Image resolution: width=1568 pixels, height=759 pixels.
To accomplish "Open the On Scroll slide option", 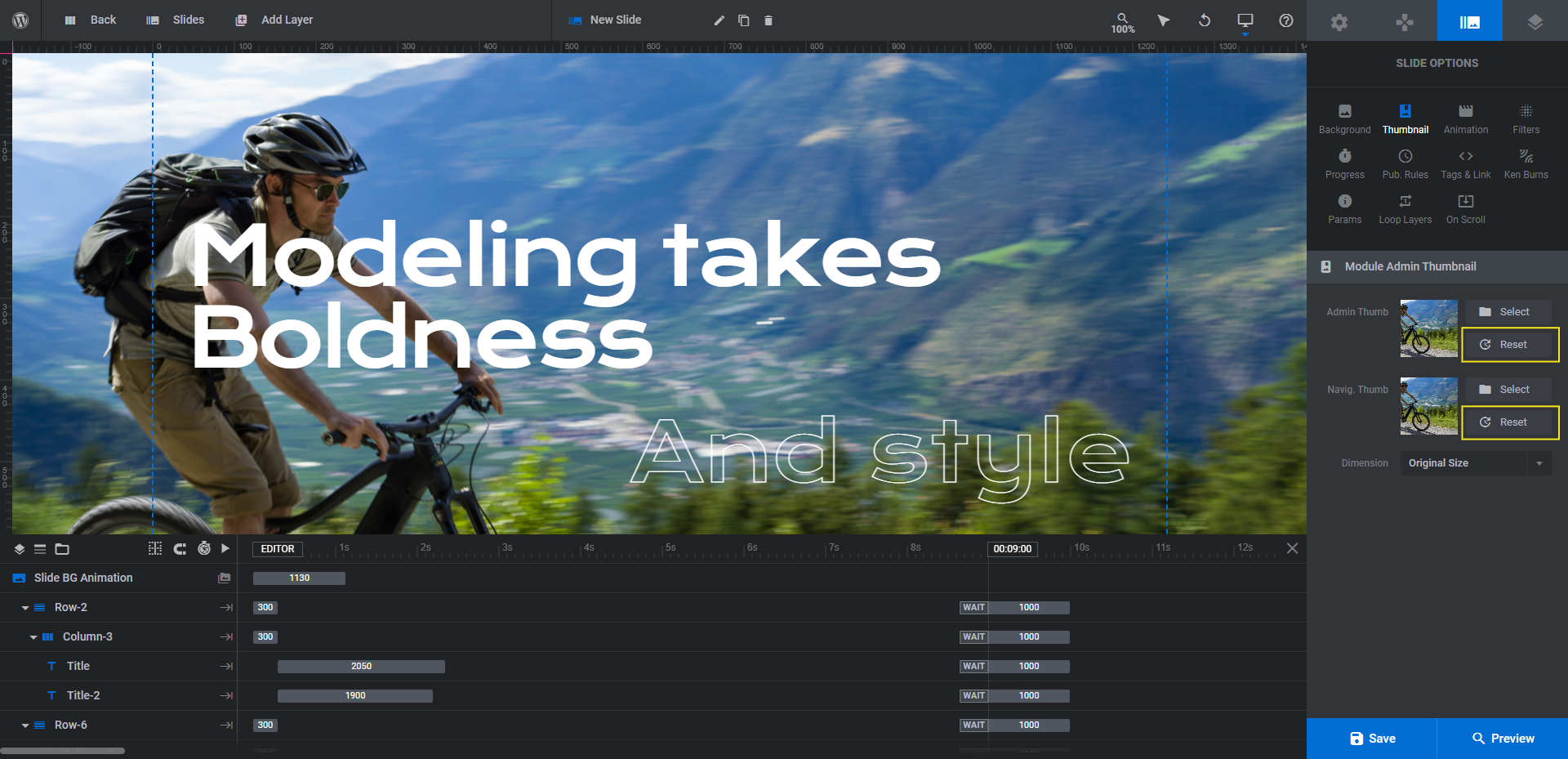I will tap(1466, 209).
